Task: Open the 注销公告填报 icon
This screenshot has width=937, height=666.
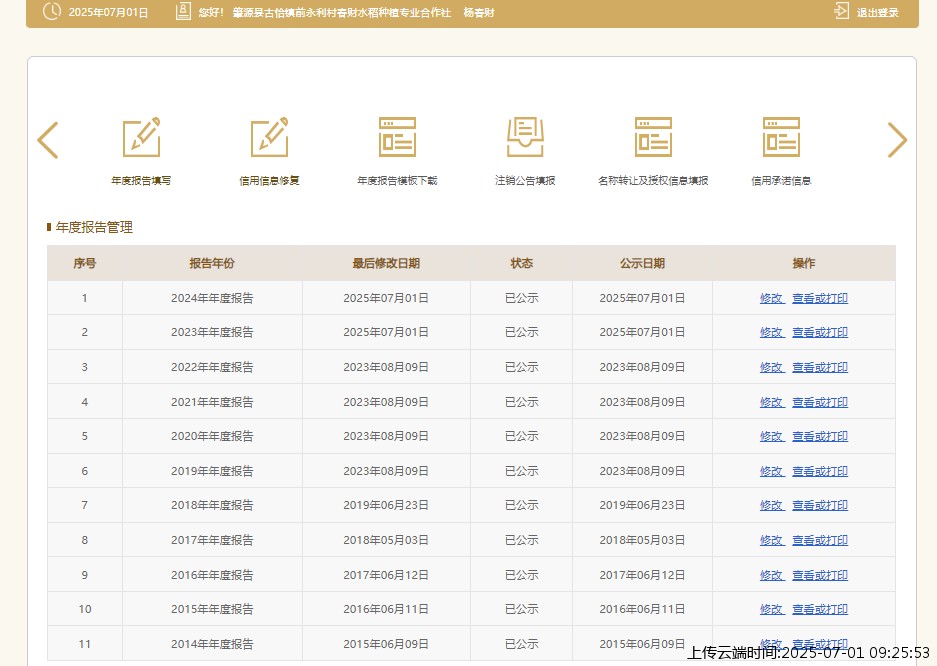Action: pyautogui.click(x=525, y=137)
